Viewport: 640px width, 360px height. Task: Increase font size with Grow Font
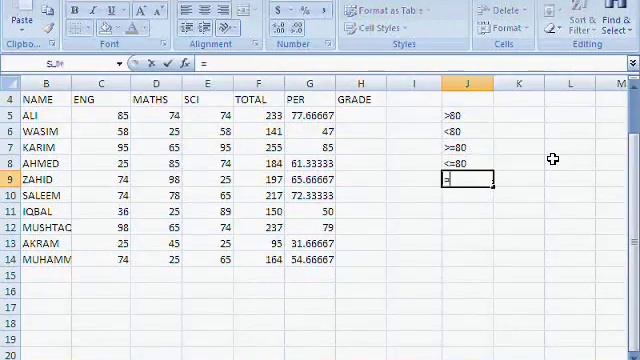pyautogui.click(x=141, y=11)
